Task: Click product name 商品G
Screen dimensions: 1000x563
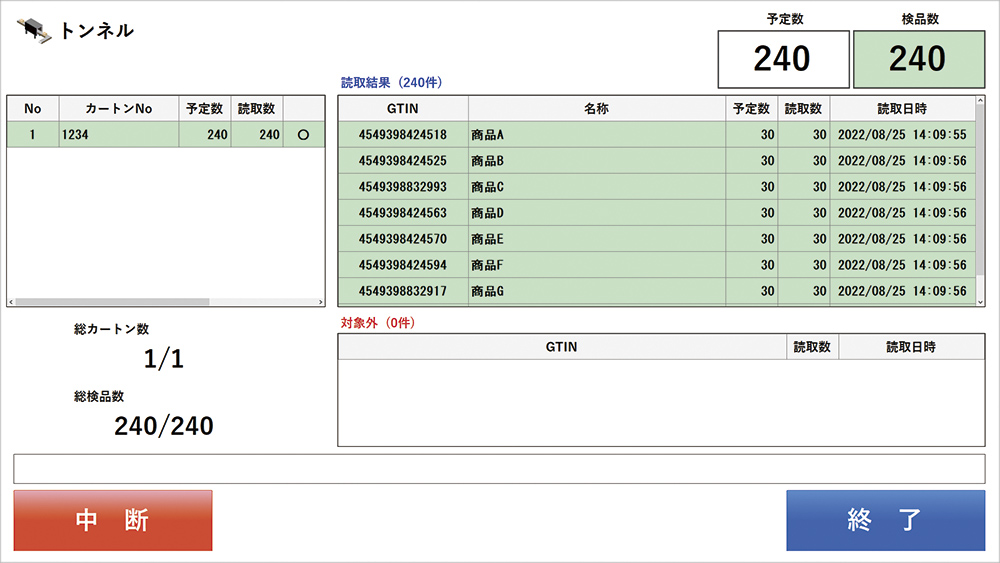Action: (x=488, y=291)
